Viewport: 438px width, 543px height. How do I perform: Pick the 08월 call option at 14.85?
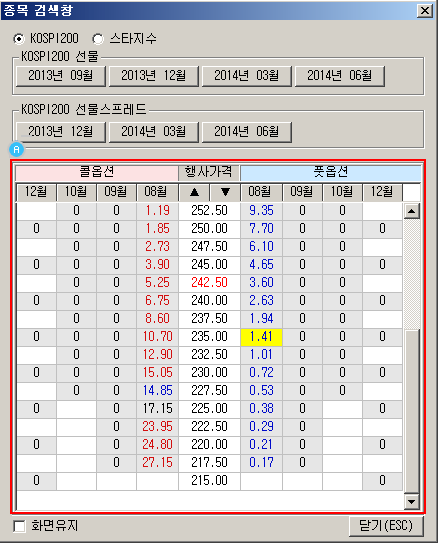[158, 391]
